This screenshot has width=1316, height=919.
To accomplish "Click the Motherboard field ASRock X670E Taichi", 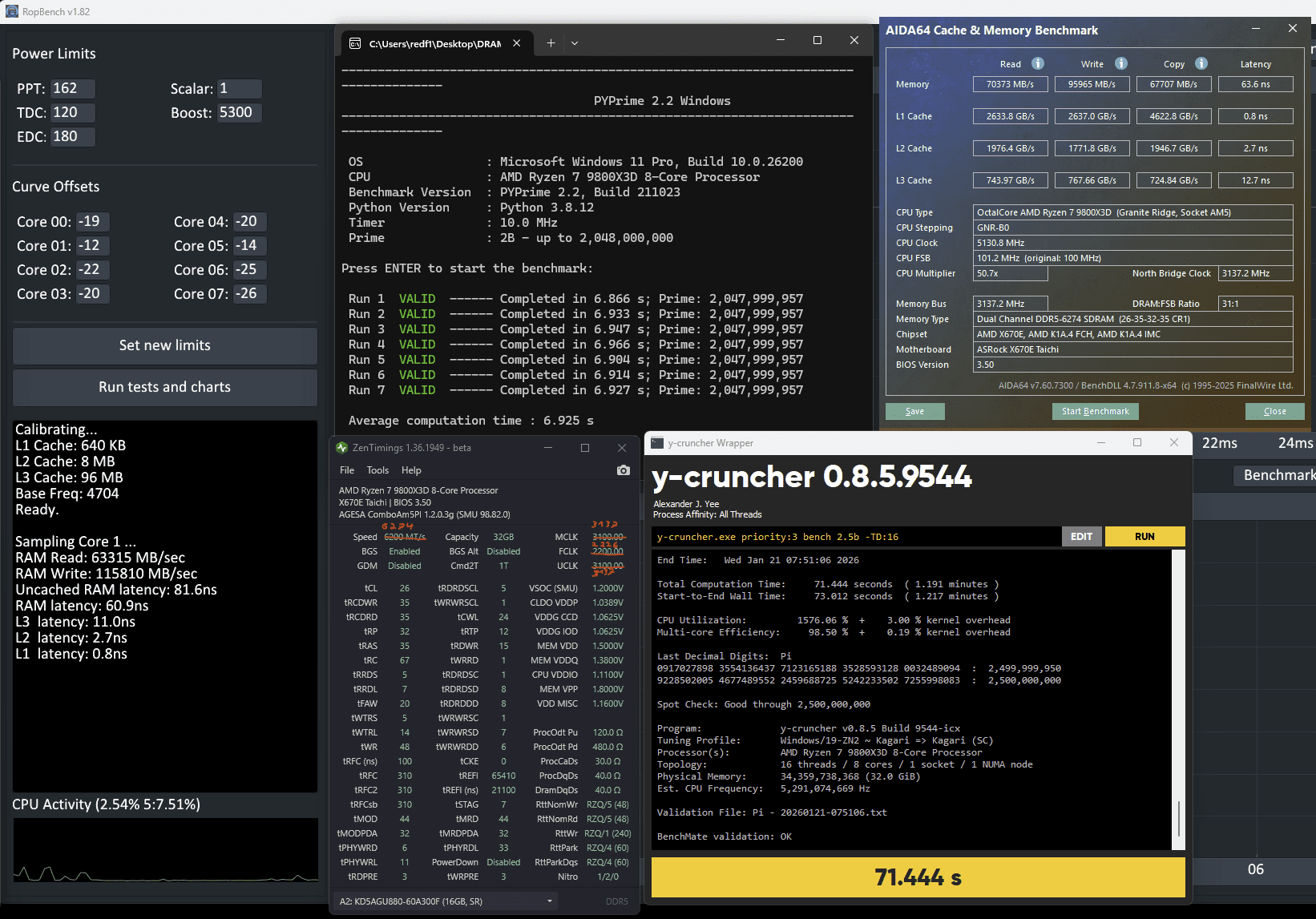I will 1133,349.
